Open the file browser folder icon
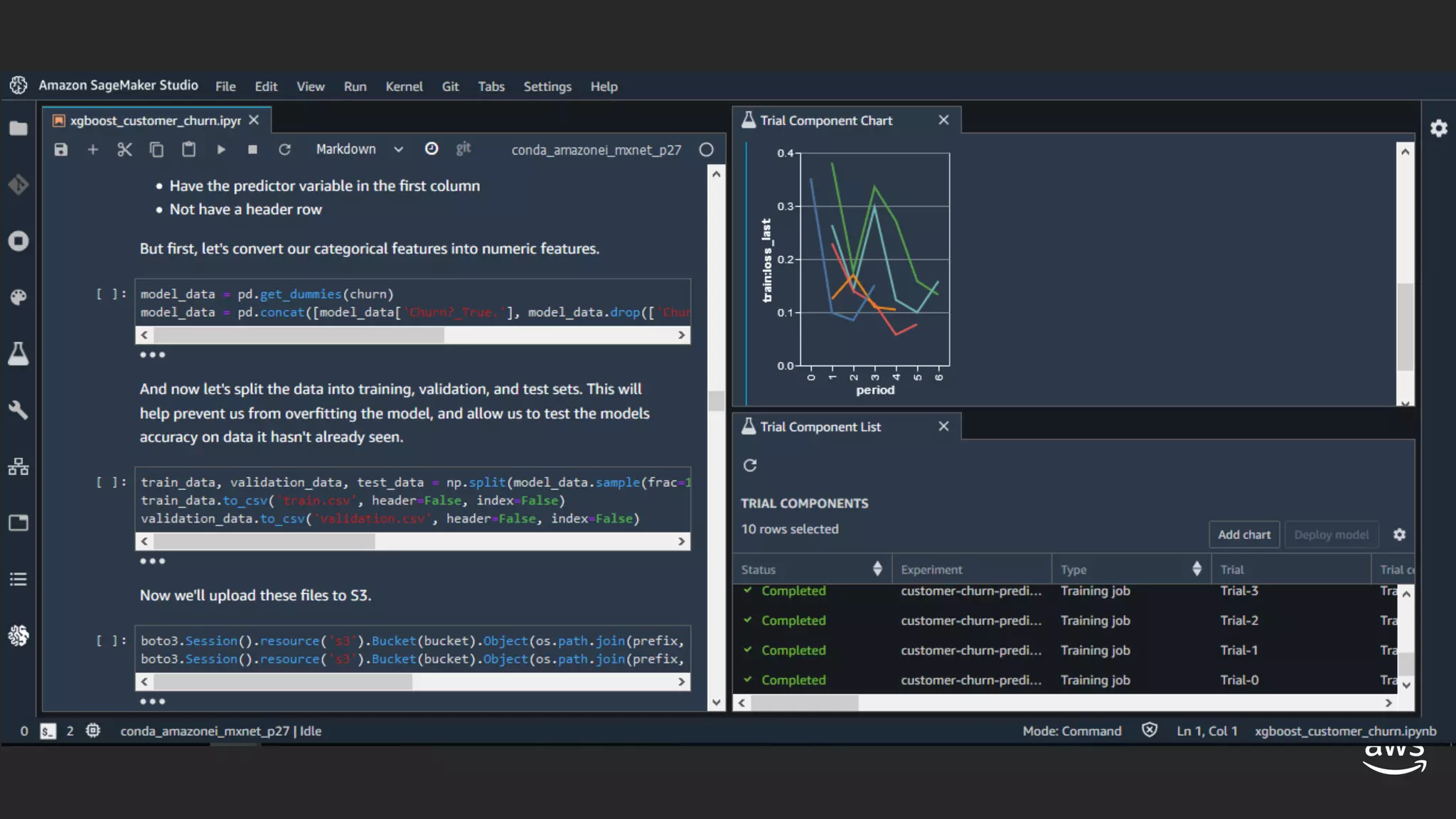1456x819 pixels. 18,129
